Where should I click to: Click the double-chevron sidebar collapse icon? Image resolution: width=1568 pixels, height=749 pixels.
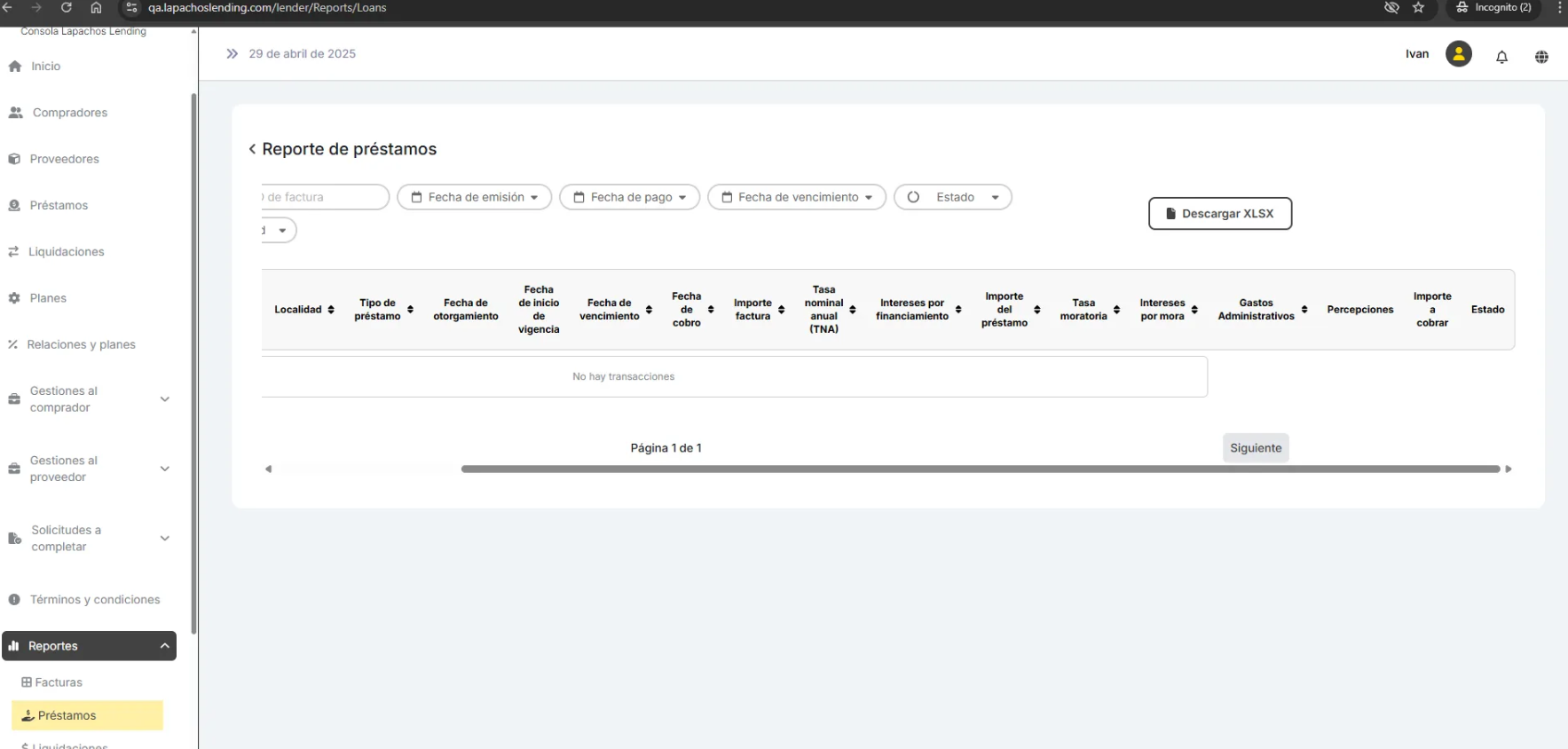click(x=232, y=54)
